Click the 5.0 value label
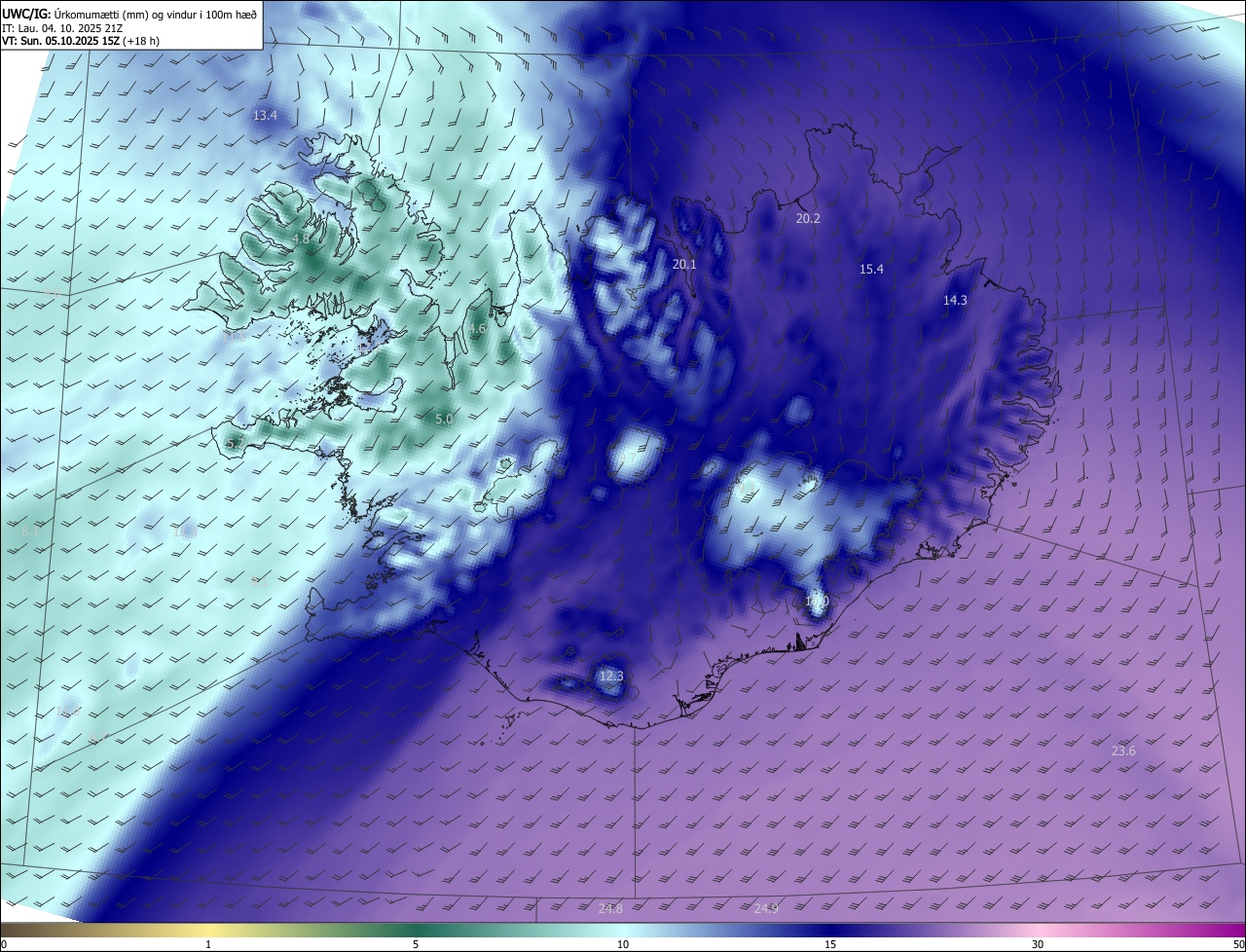The height and width of the screenshot is (952, 1246). tap(444, 419)
